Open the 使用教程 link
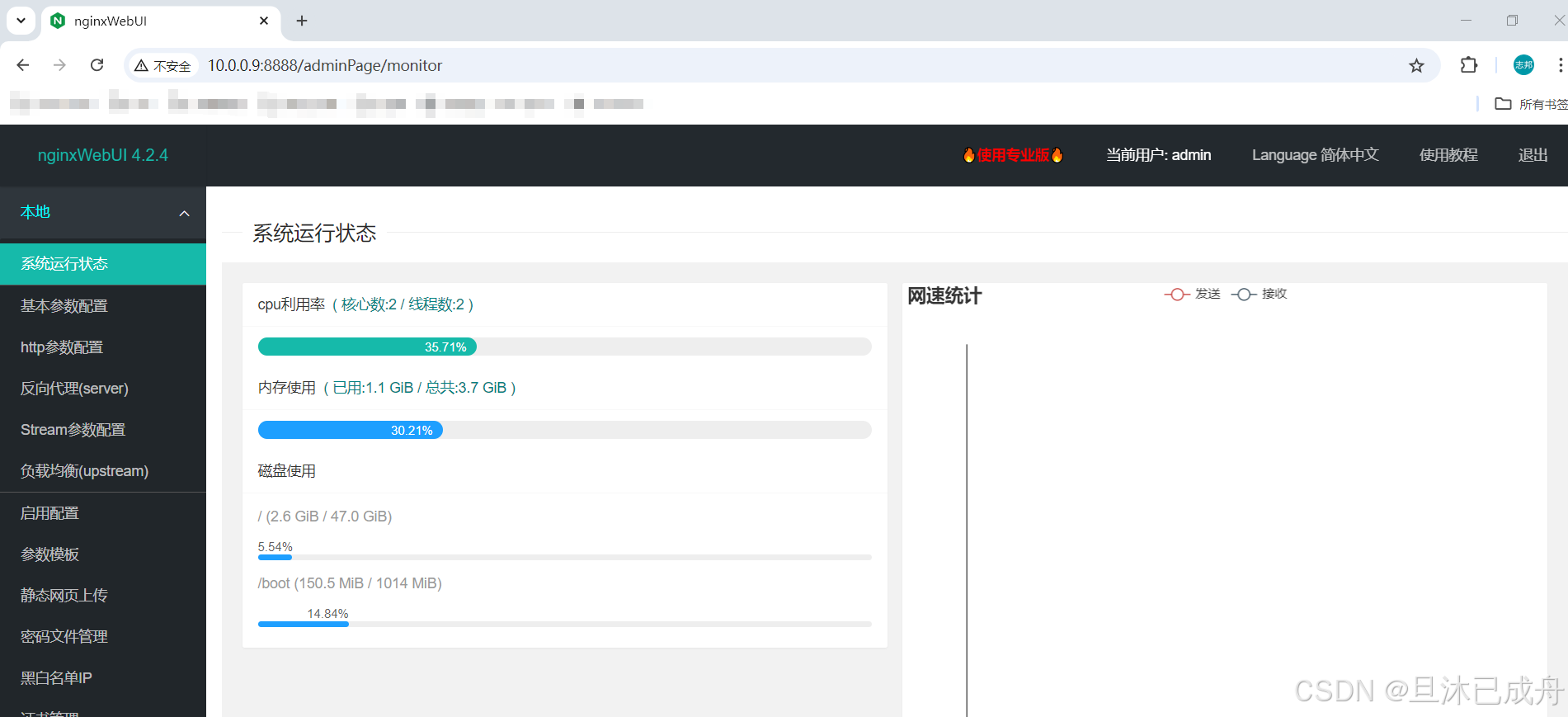This screenshot has height=717, width=1568. (1448, 155)
